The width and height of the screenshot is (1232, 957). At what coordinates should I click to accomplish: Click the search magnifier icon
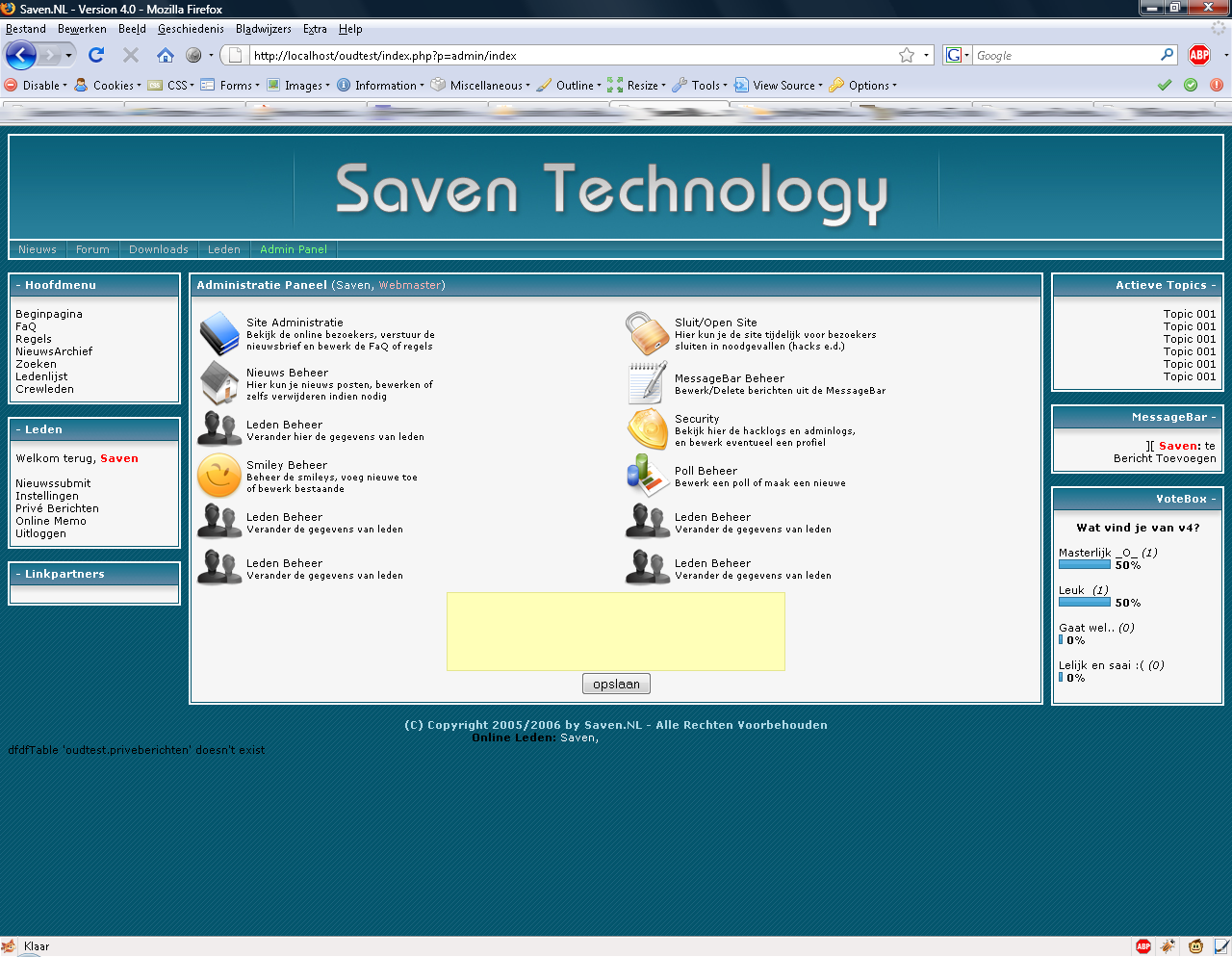pyautogui.click(x=1168, y=55)
